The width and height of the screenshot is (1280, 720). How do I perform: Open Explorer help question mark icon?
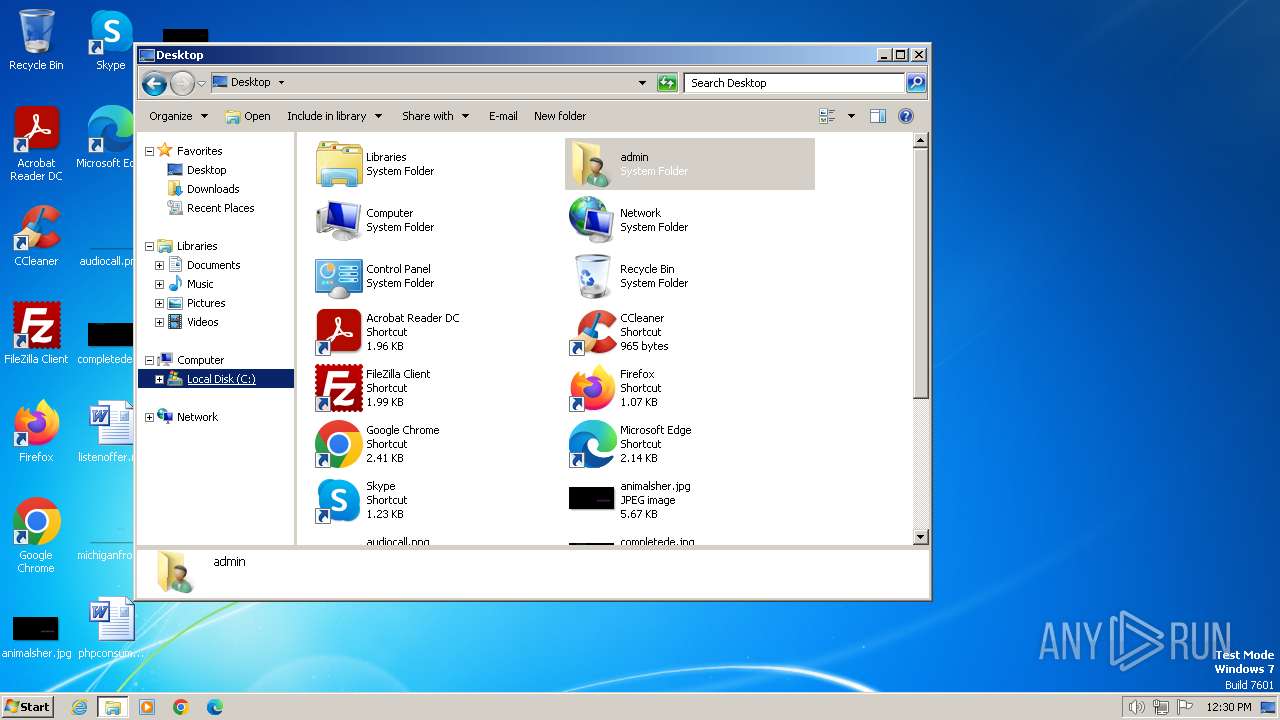[x=906, y=116]
